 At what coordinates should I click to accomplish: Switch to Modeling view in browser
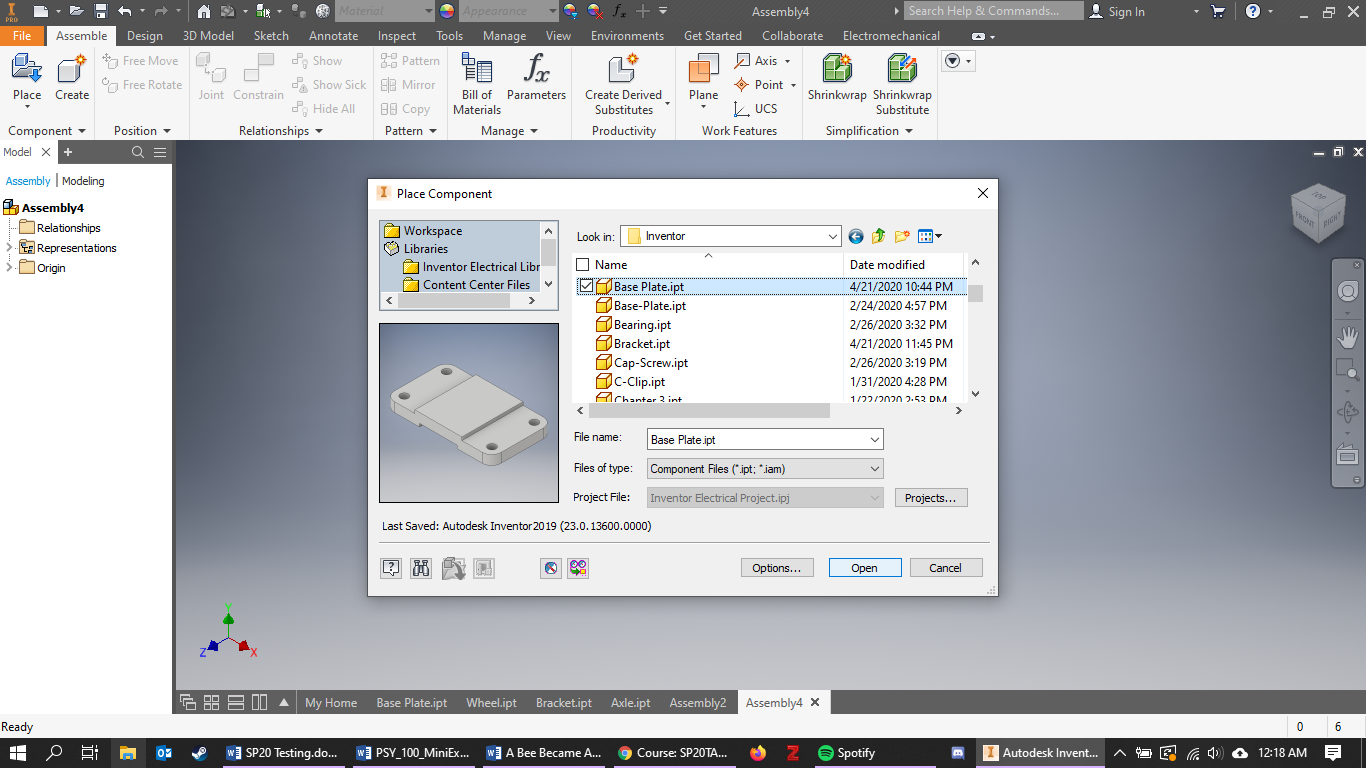[x=83, y=181]
